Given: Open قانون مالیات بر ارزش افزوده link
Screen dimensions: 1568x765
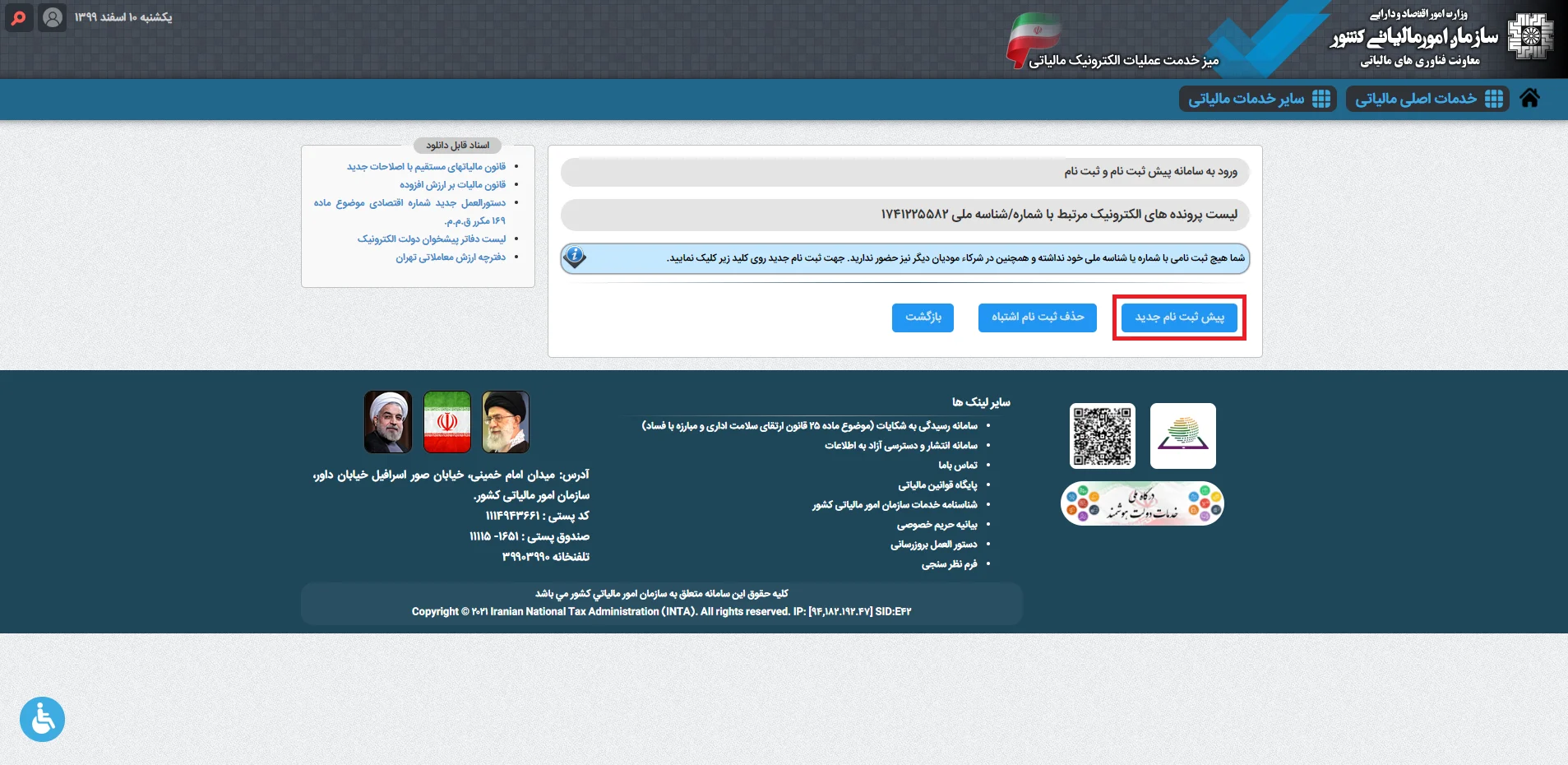Looking at the screenshot, I should [x=452, y=185].
